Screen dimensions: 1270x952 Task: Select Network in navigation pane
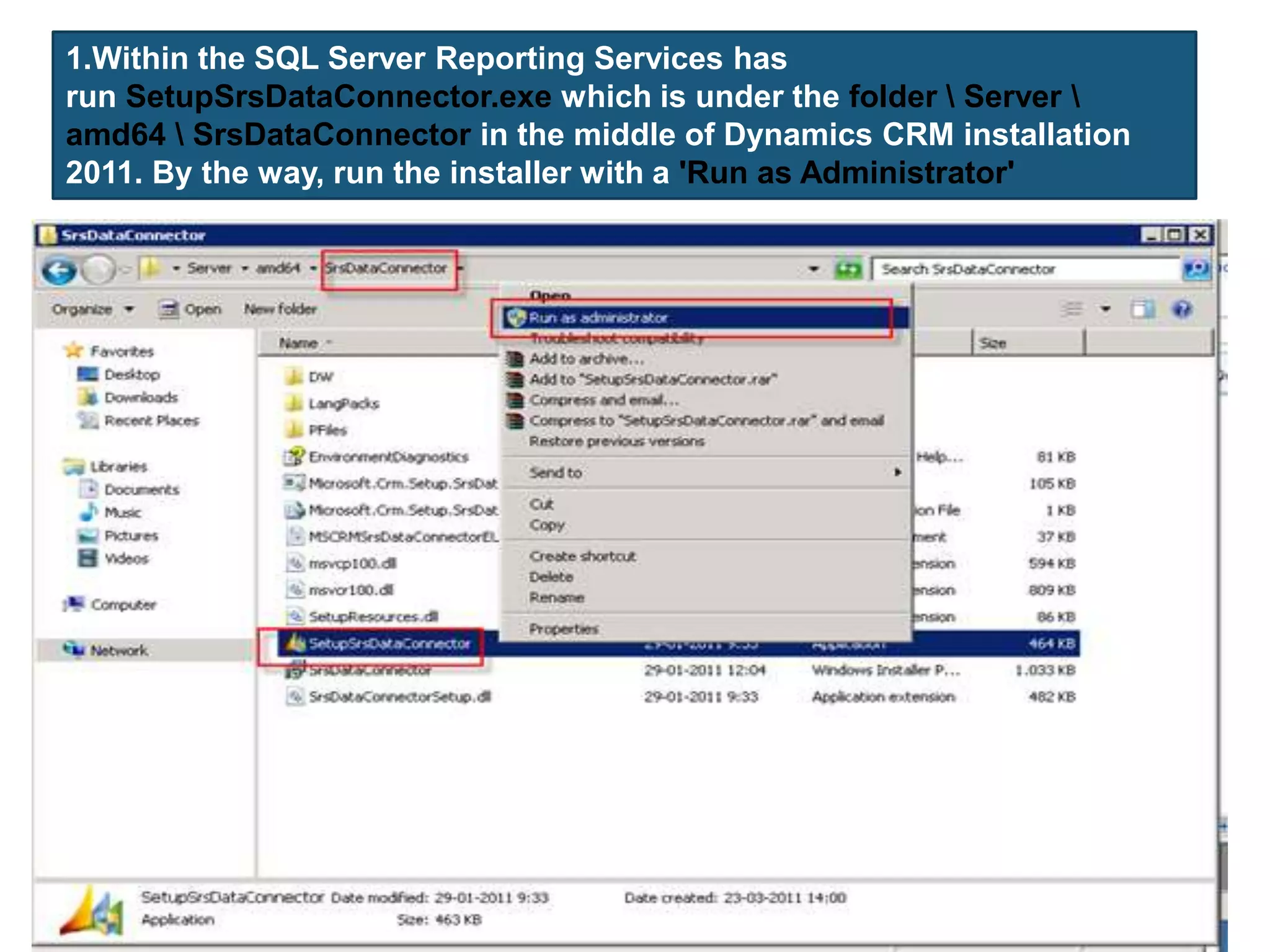tap(105, 650)
